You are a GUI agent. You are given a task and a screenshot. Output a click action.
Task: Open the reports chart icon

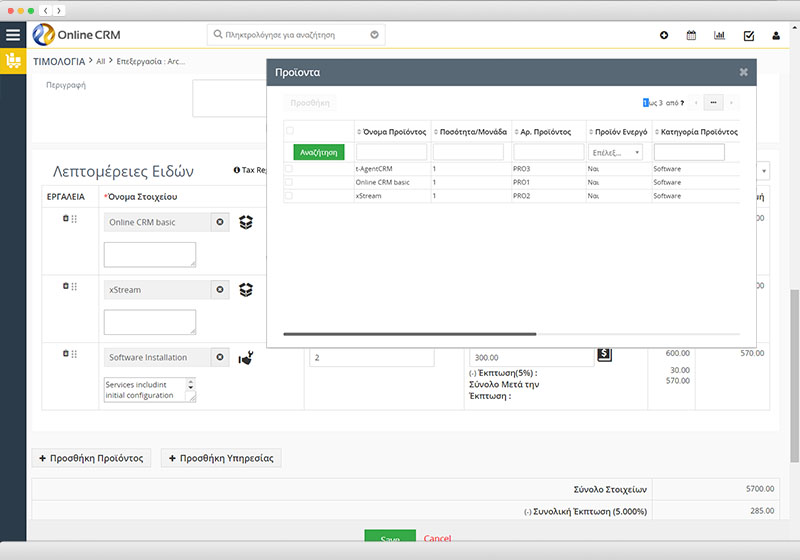coord(719,35)
